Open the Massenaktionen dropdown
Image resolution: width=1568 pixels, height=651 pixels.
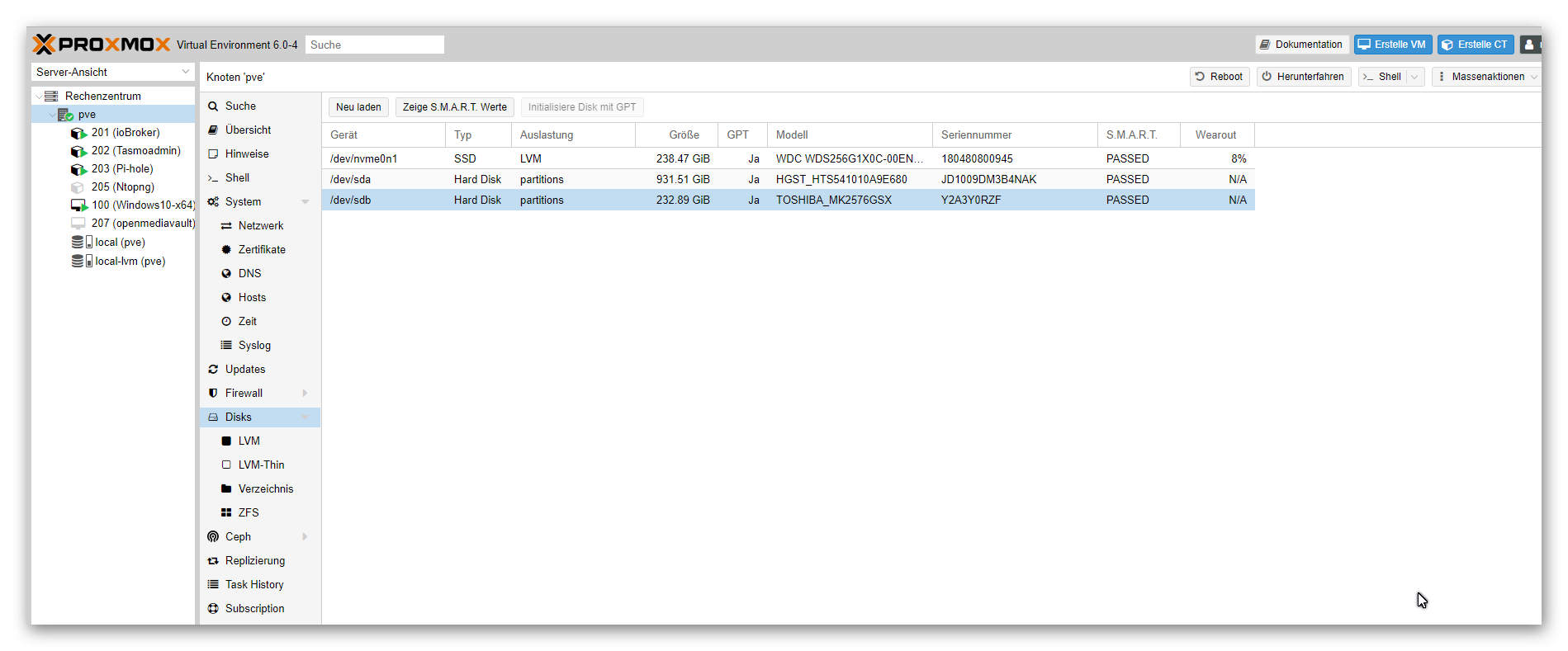tap(1487, 77)
